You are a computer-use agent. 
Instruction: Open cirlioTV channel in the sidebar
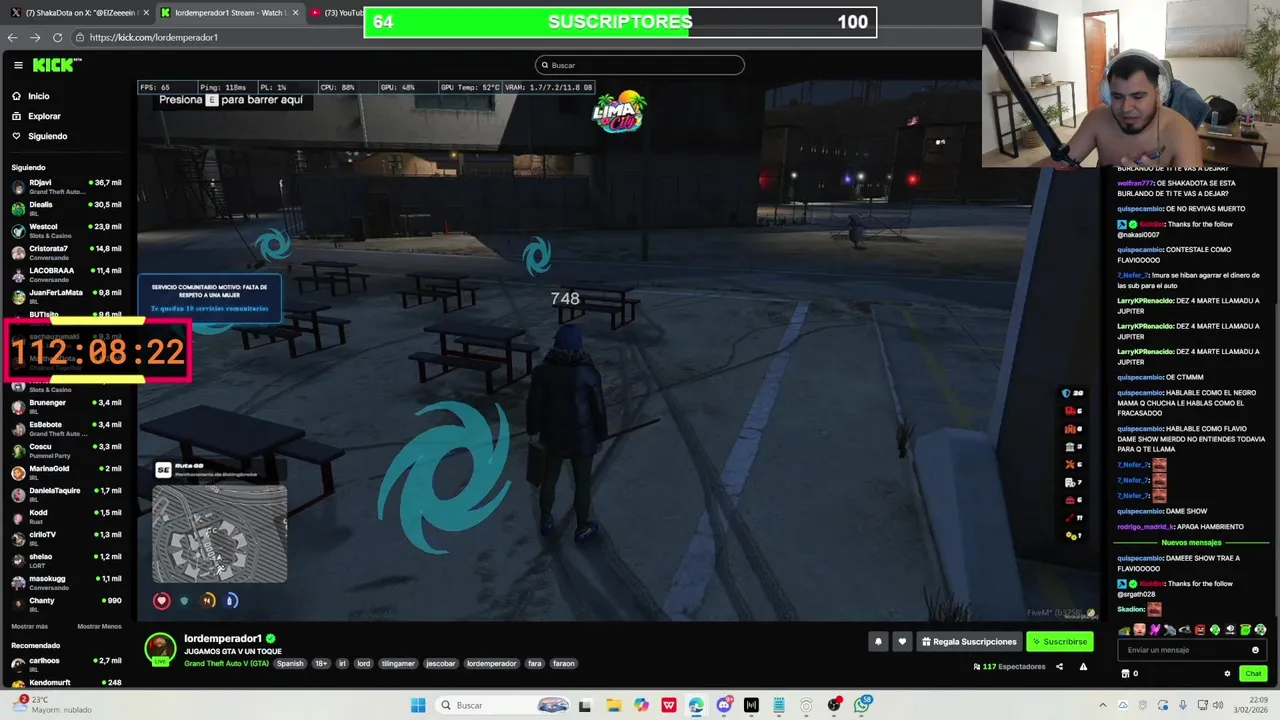[x=66, y=538]
